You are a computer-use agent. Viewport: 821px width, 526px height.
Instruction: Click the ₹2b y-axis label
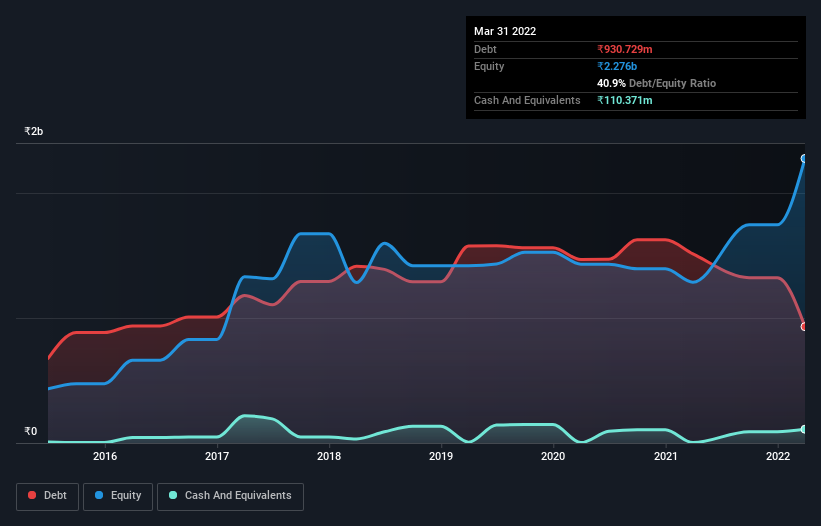34,131
